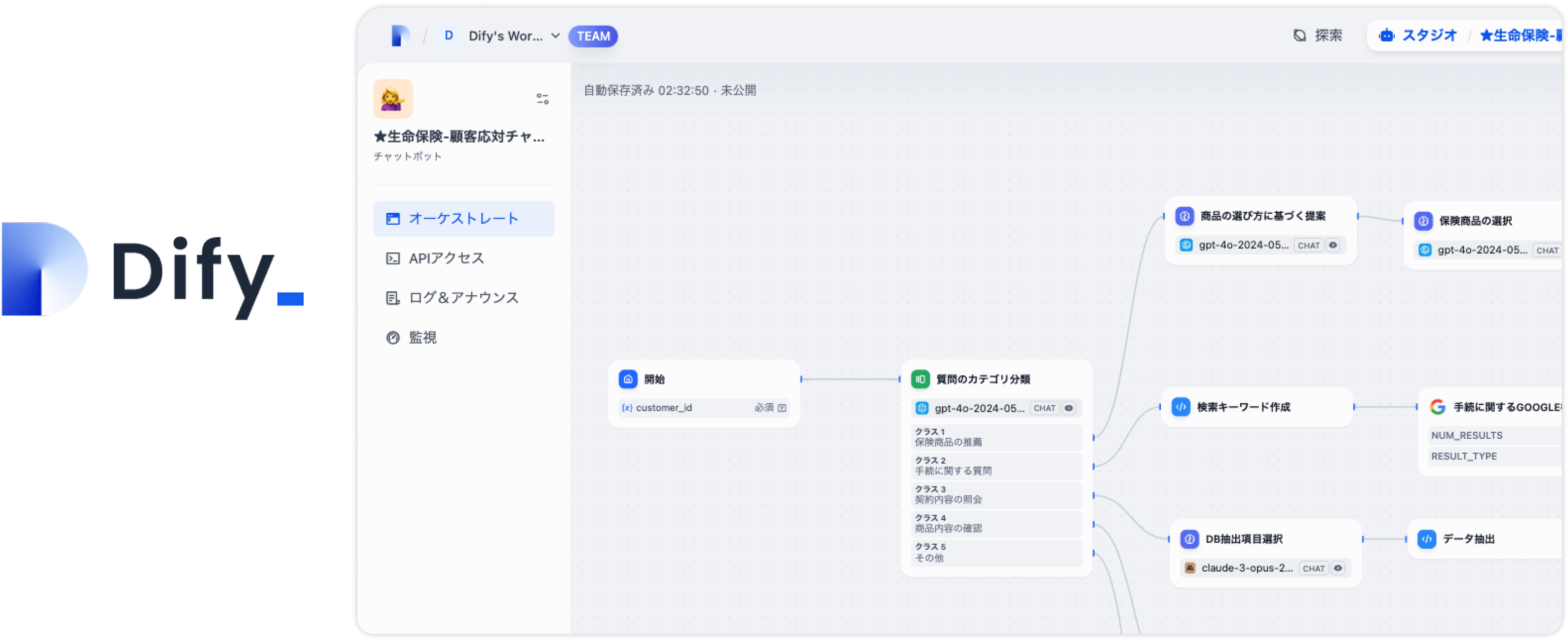
Task: Select APIアクセス in the sidebar
Action: click(x=463, y=258)
